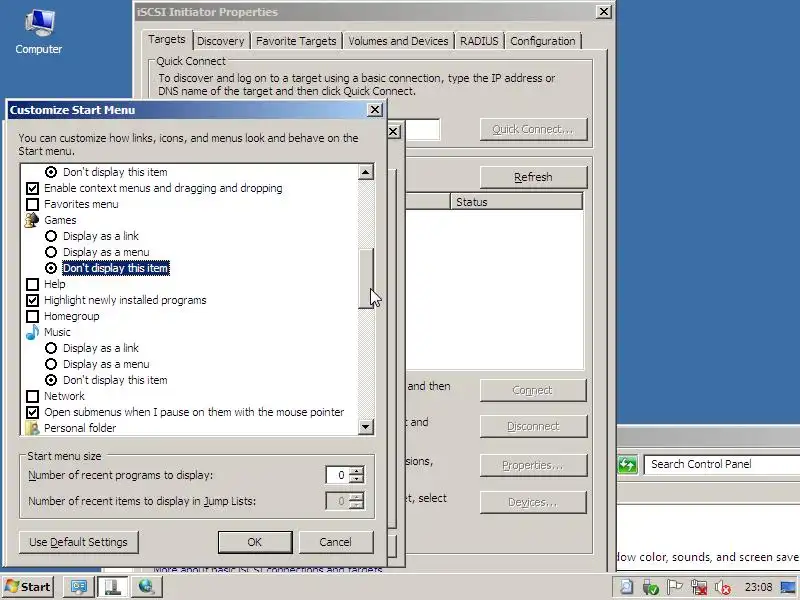Image resolution: width=800 pixels, height=600 pixels.
Task: Toggle Enable context menus and dragging checkbox
Action: click(x=32, y=188)
